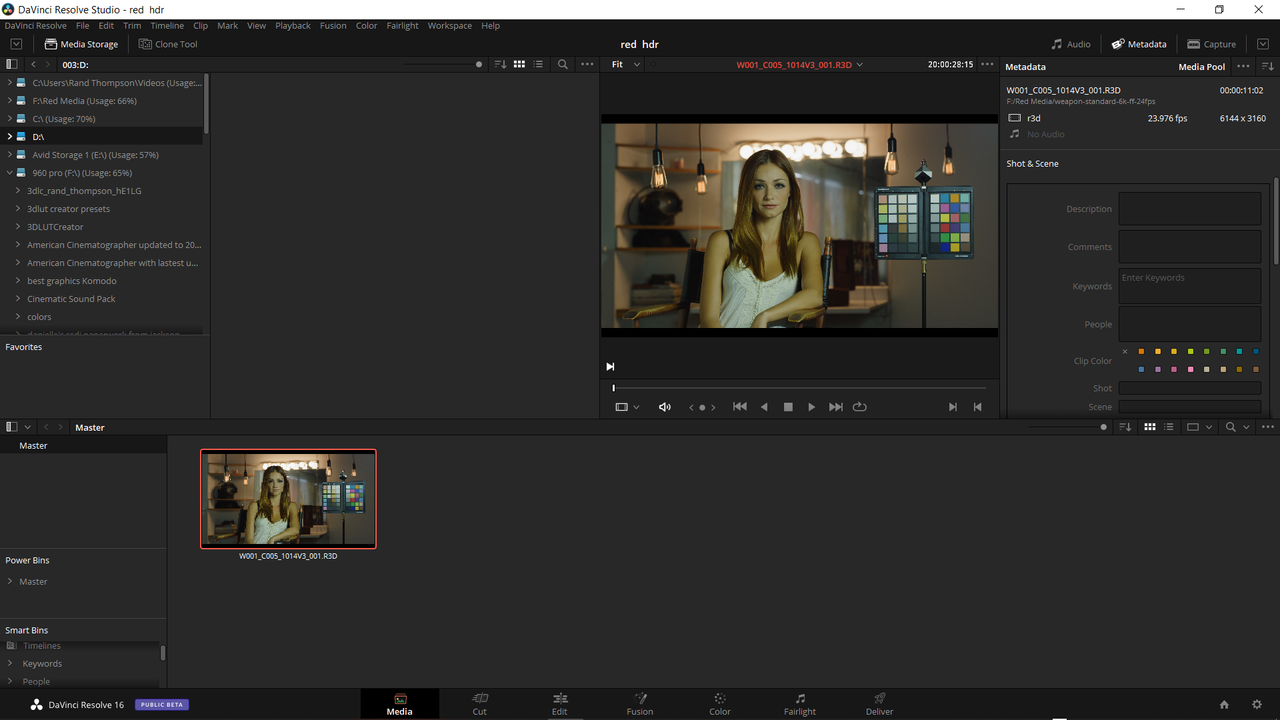This screenshot has height=720, width=1280.
Task: Toggle the Audio panel
Action: point(1071,44)
